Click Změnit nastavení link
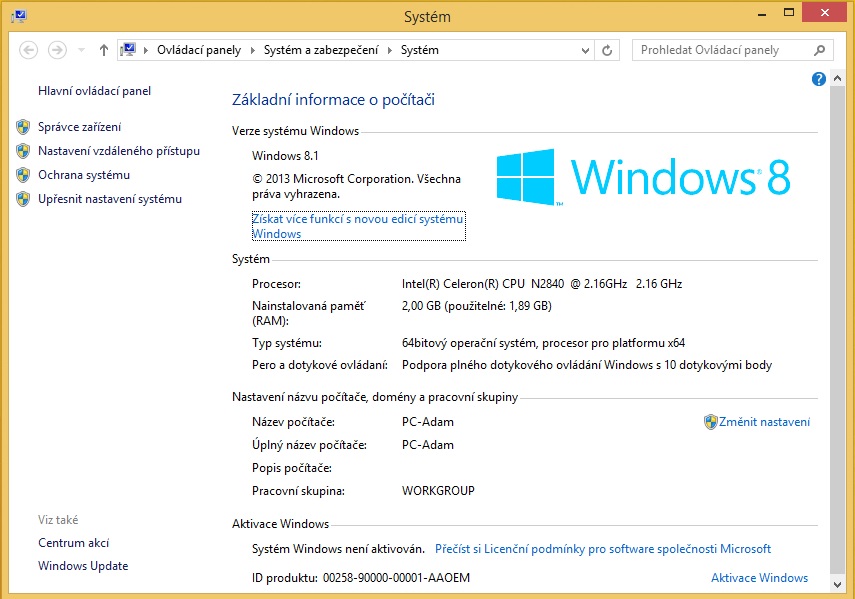Viewport: 855px width, 599px height. (x=764, y=422)
